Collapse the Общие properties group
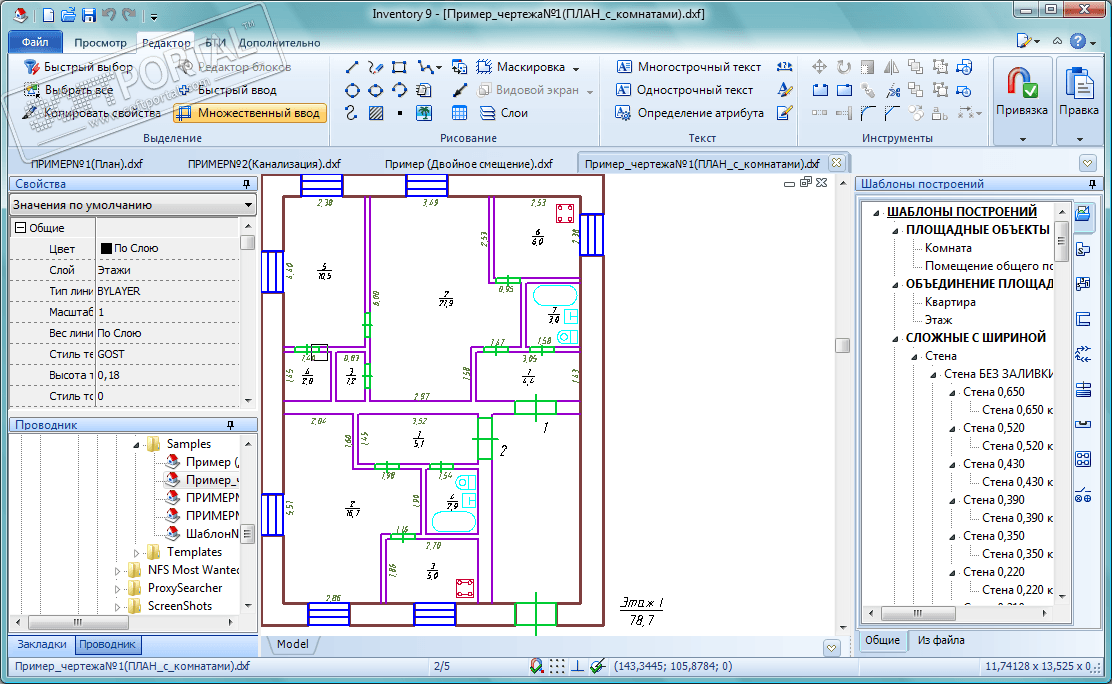This screenshot has height=684, width=1112. coord(19,228)
